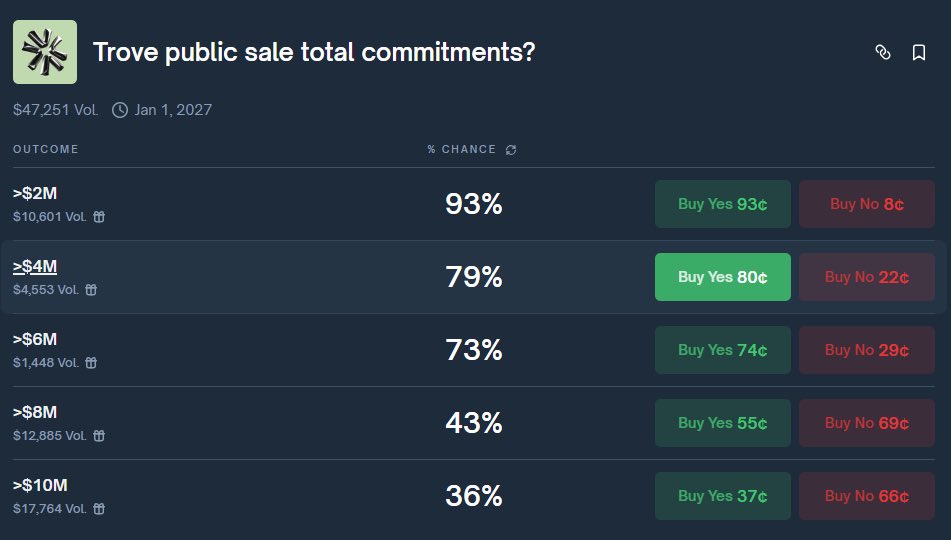Choose Buy Yes 80¢ for >$4M
Viewport: 951px width, 540px height.
[722, 277]
